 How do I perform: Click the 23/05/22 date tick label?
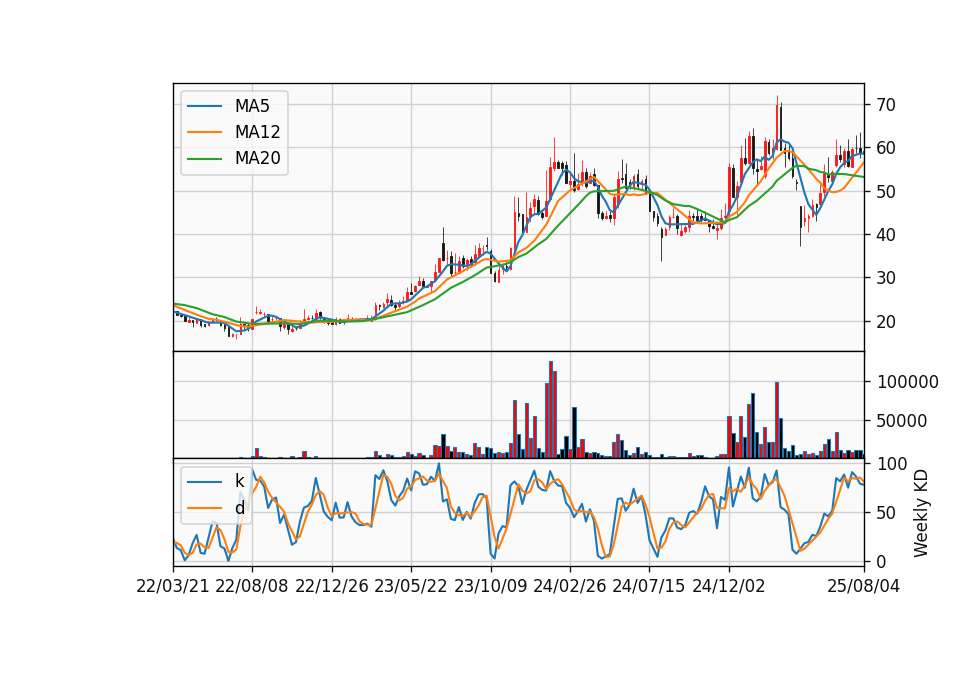pyautogui.click(x=411, y=586)
